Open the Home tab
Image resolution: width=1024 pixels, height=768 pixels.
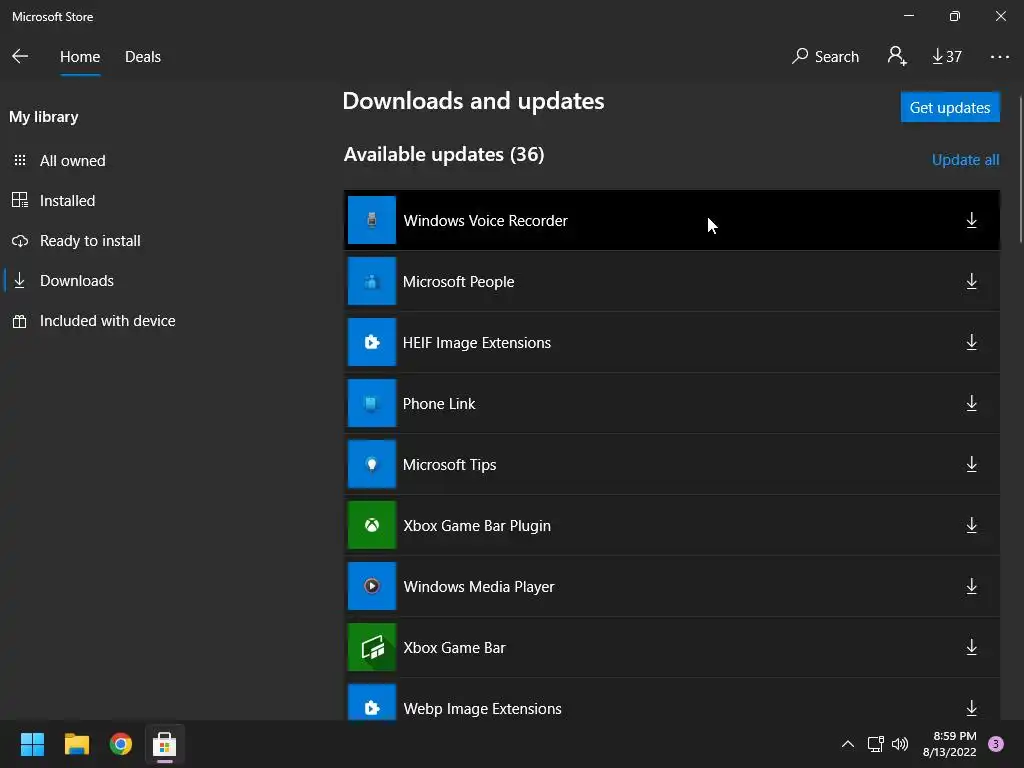[80, 57]
